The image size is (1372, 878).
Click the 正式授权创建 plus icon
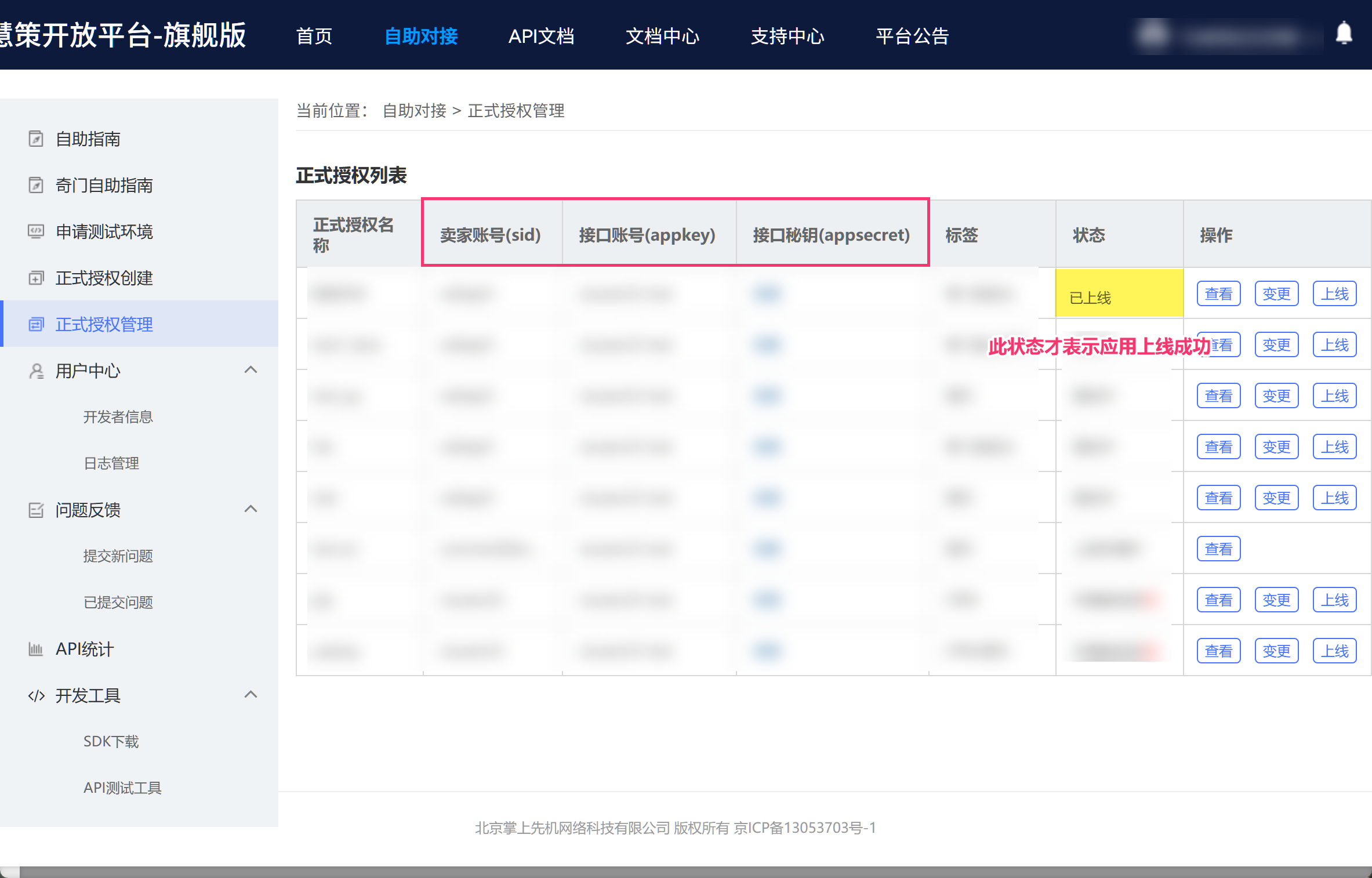36,278
